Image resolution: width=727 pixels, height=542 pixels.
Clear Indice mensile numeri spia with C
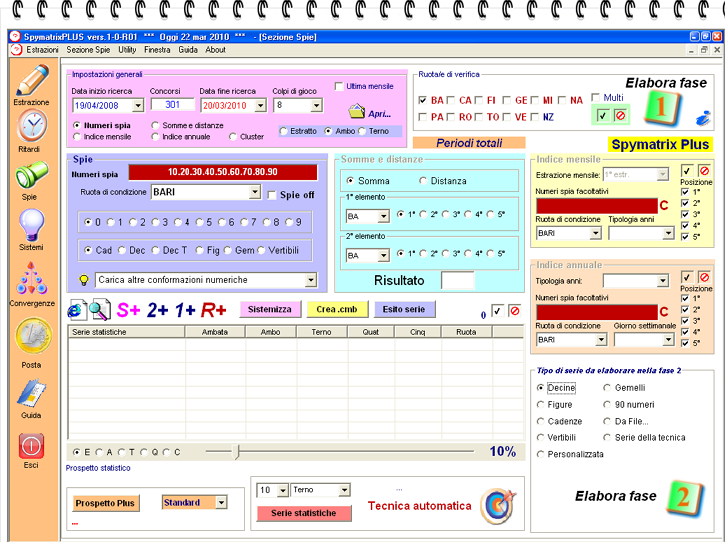point(664,205)
